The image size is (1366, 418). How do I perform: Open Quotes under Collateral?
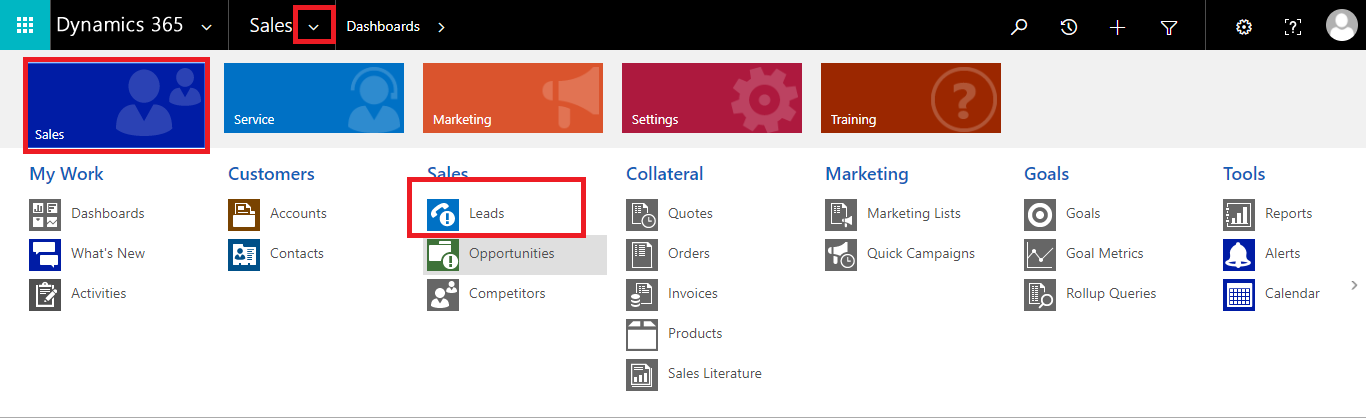tap(689, 213)
